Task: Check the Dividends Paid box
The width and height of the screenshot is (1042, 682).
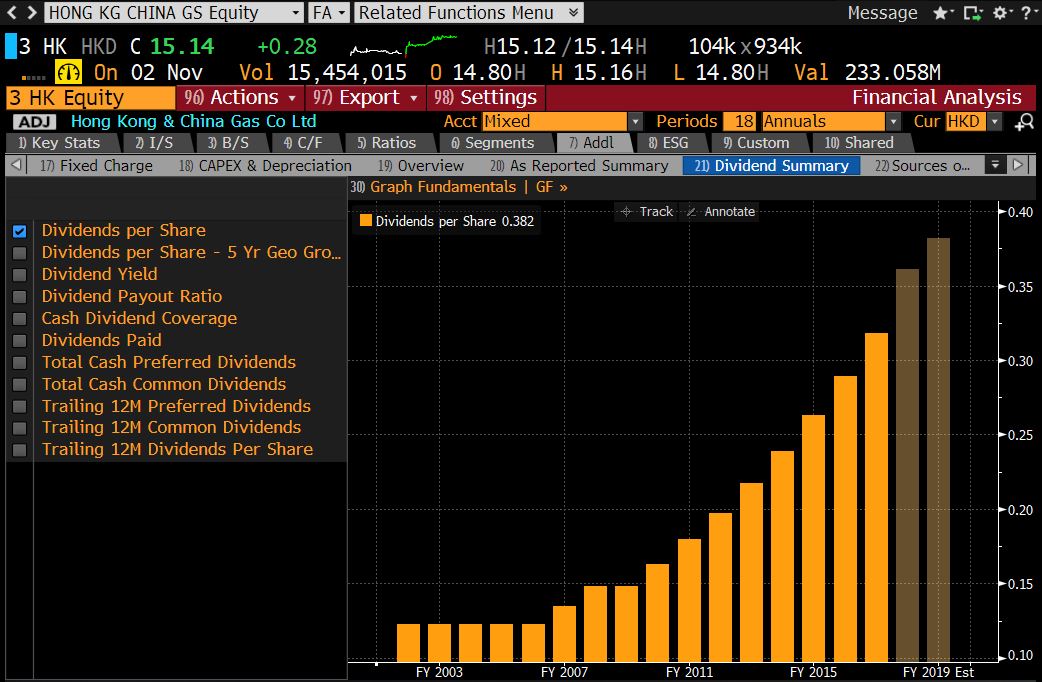Action: (19, 341)
